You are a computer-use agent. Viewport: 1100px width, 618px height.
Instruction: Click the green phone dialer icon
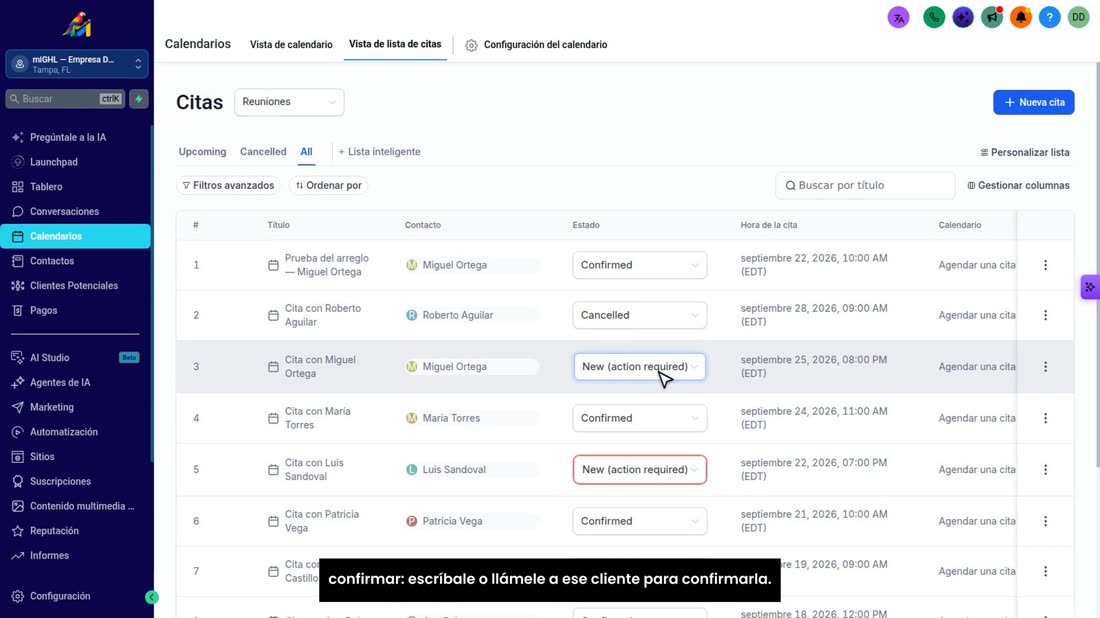point(934,18)
